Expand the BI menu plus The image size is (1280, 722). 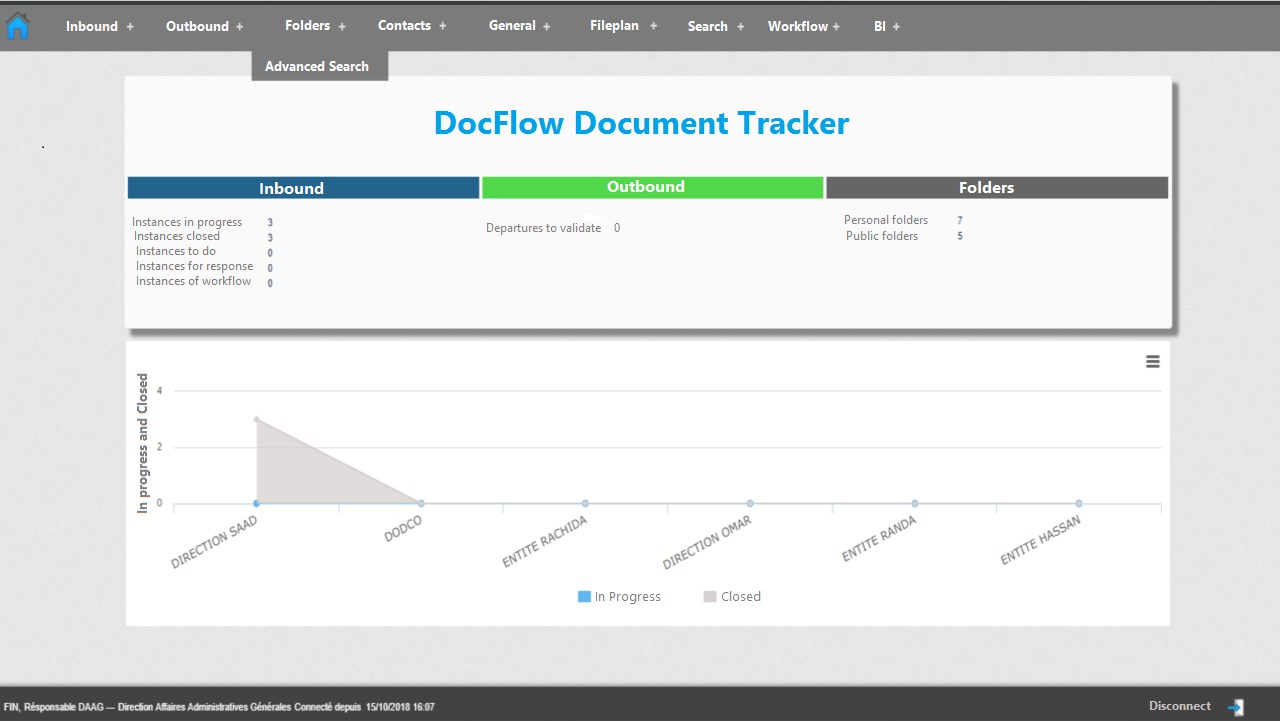(896, 27)
